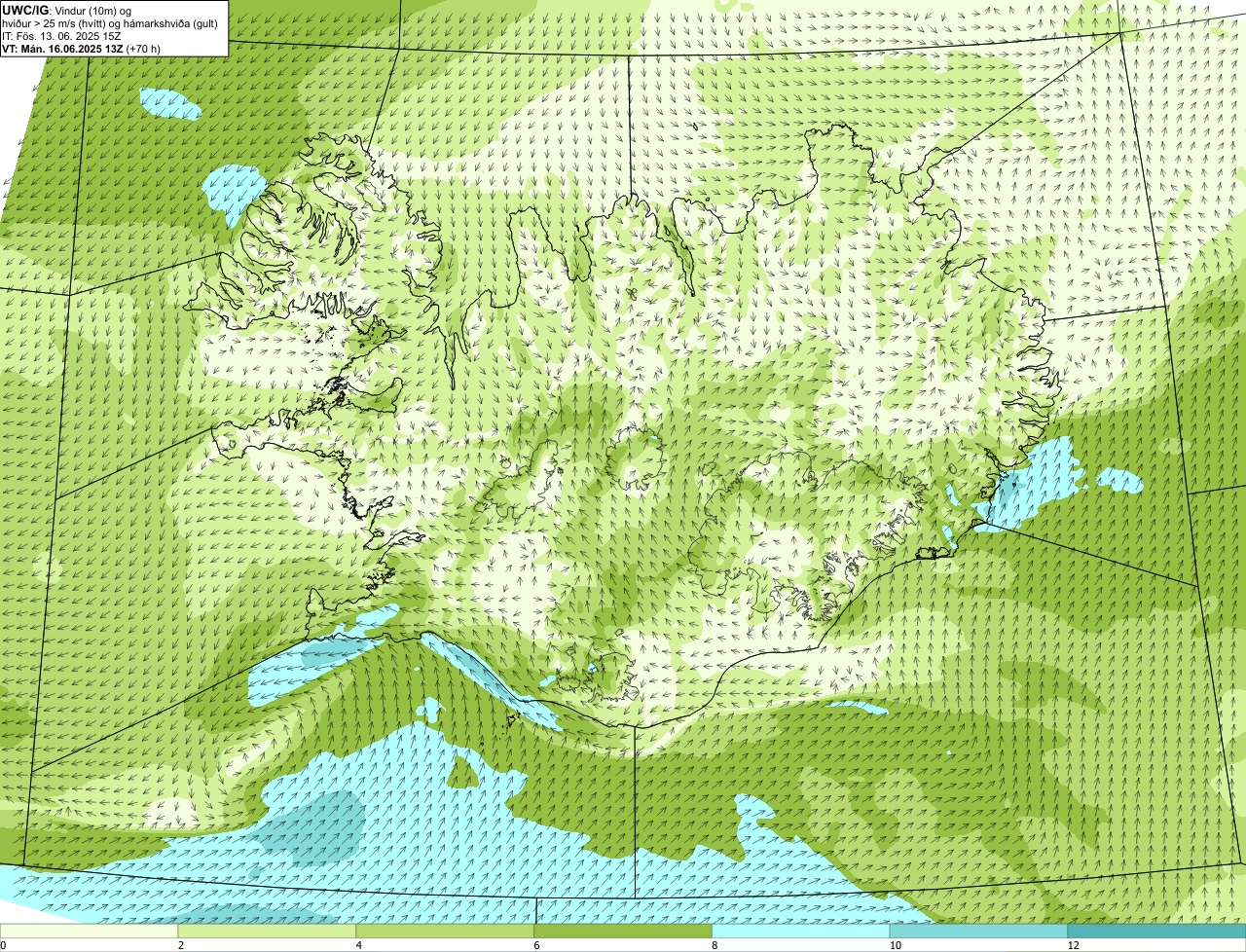Click the legend label '6'
This screenshot has width=1246, height=952.
(537, 945)
